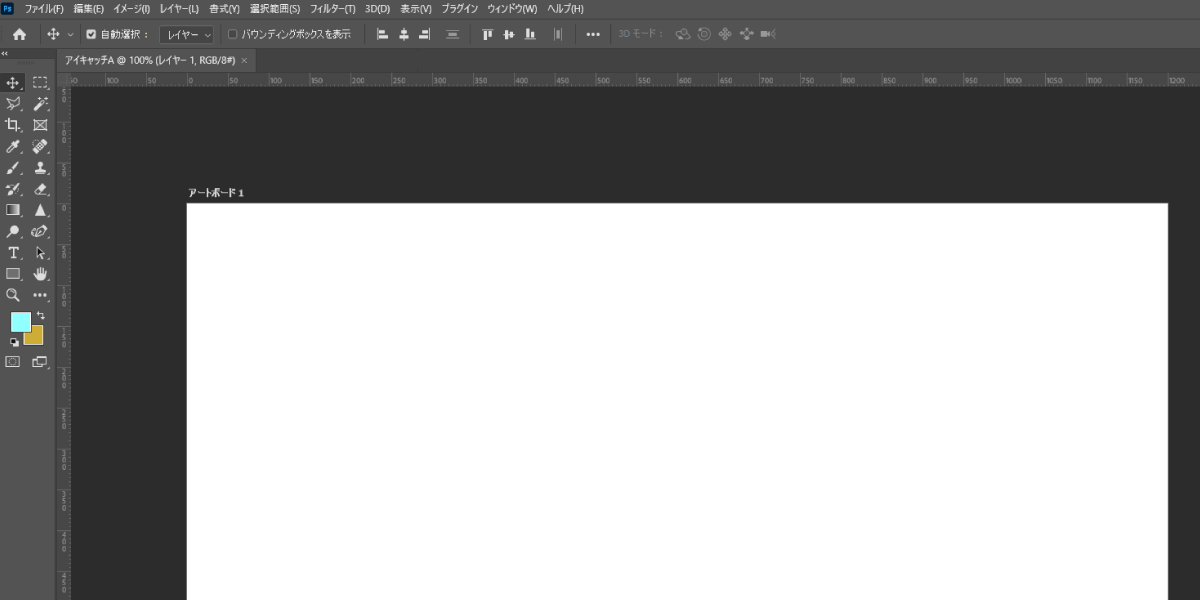Select the Rectangular Marquee tool
The width and height of the screenshot is (1200, 600).
(x=40, y=82)
